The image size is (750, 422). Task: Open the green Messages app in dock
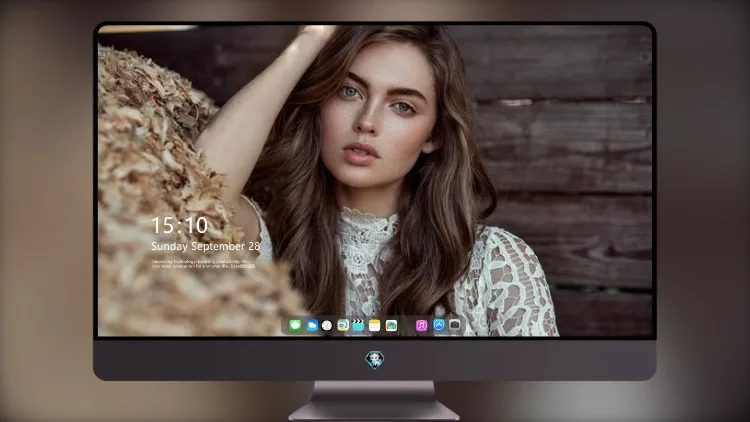click(x=295, y=326)
